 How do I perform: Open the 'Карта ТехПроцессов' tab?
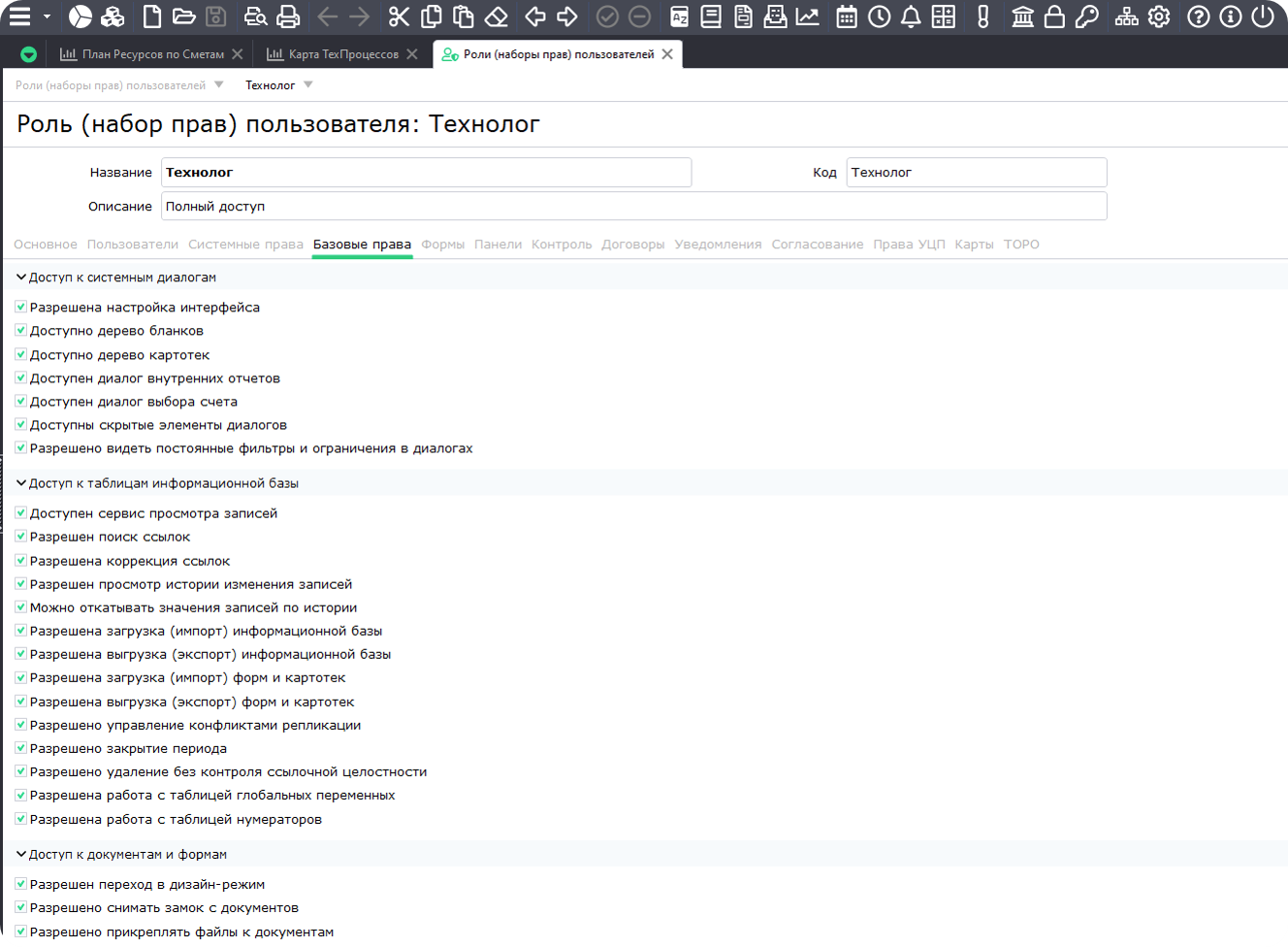click(342, 54)
